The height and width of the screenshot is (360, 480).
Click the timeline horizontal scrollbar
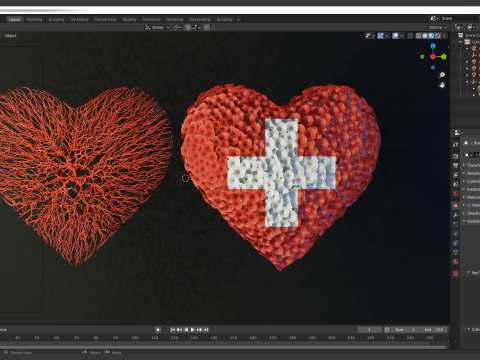[223, 347]
